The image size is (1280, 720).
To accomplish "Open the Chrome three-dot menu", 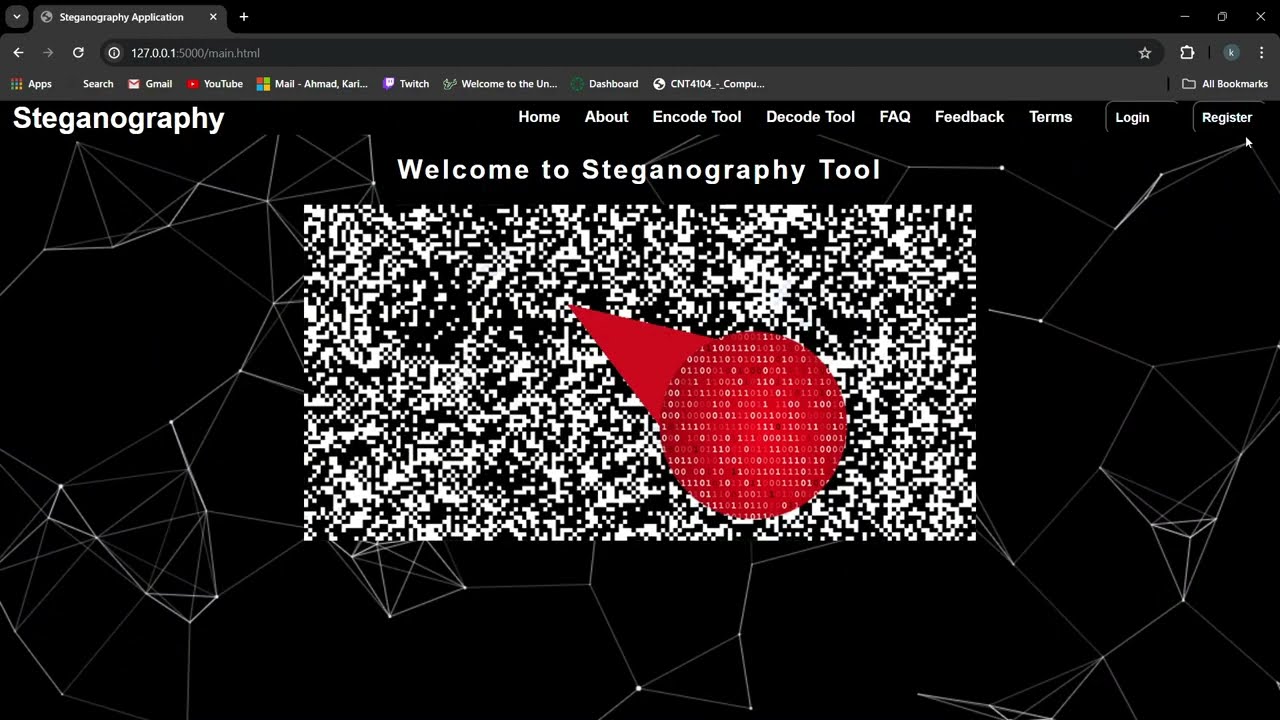I will [1261, 53].
